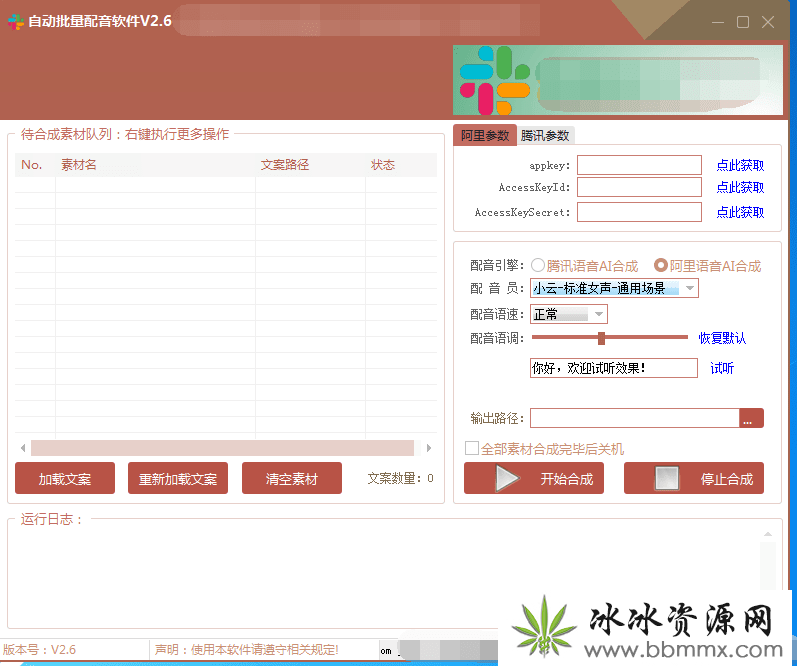Click the 状态 column header
The image size is (797, 666).
401,165
